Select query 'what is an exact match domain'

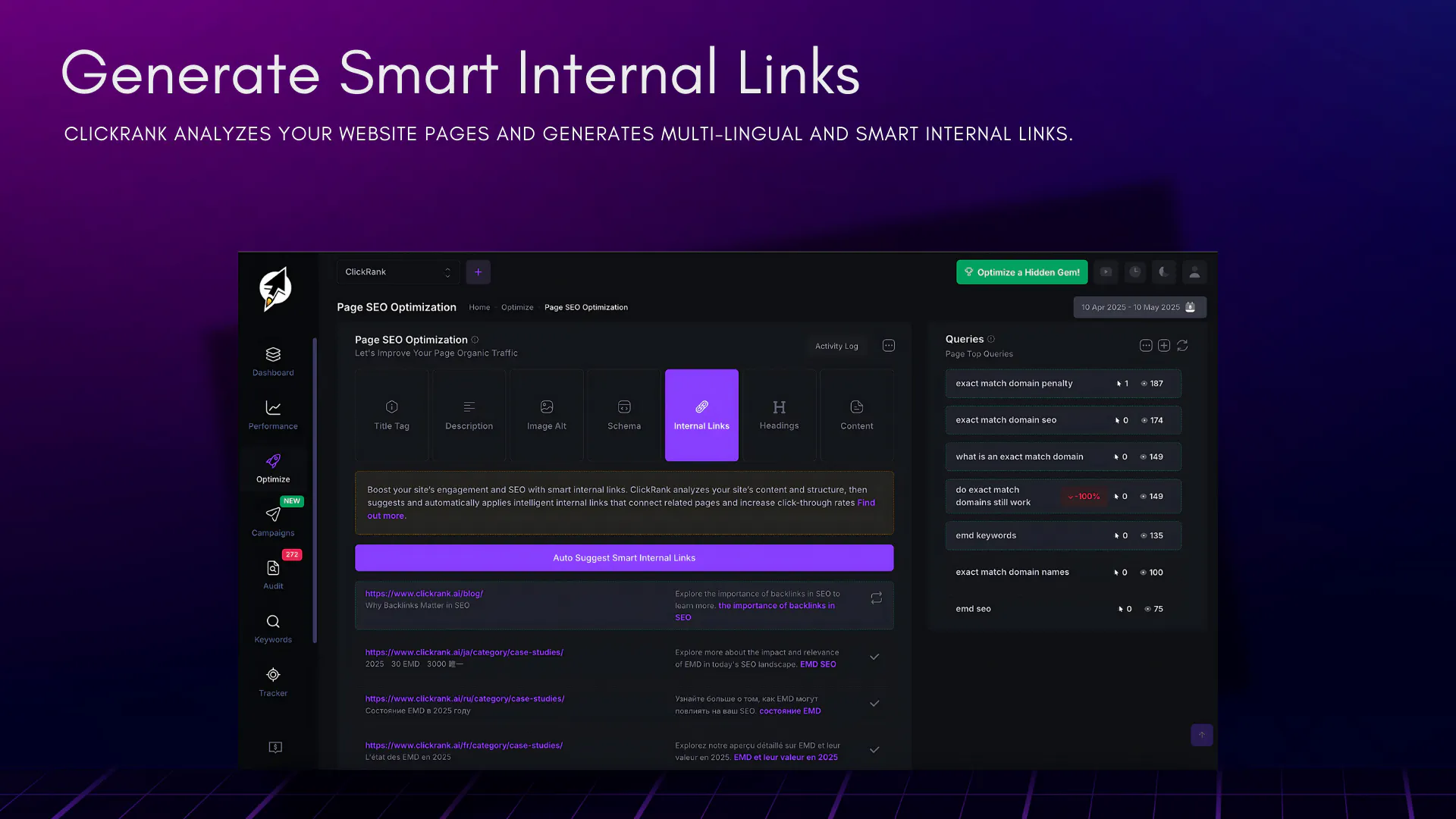pos(1063,457)
